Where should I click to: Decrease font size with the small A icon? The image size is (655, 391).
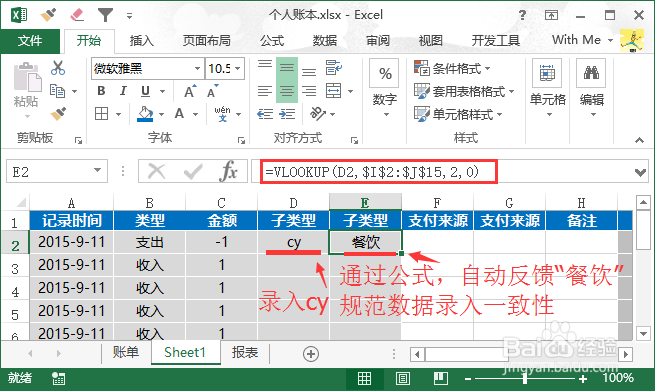coord(212,91)
